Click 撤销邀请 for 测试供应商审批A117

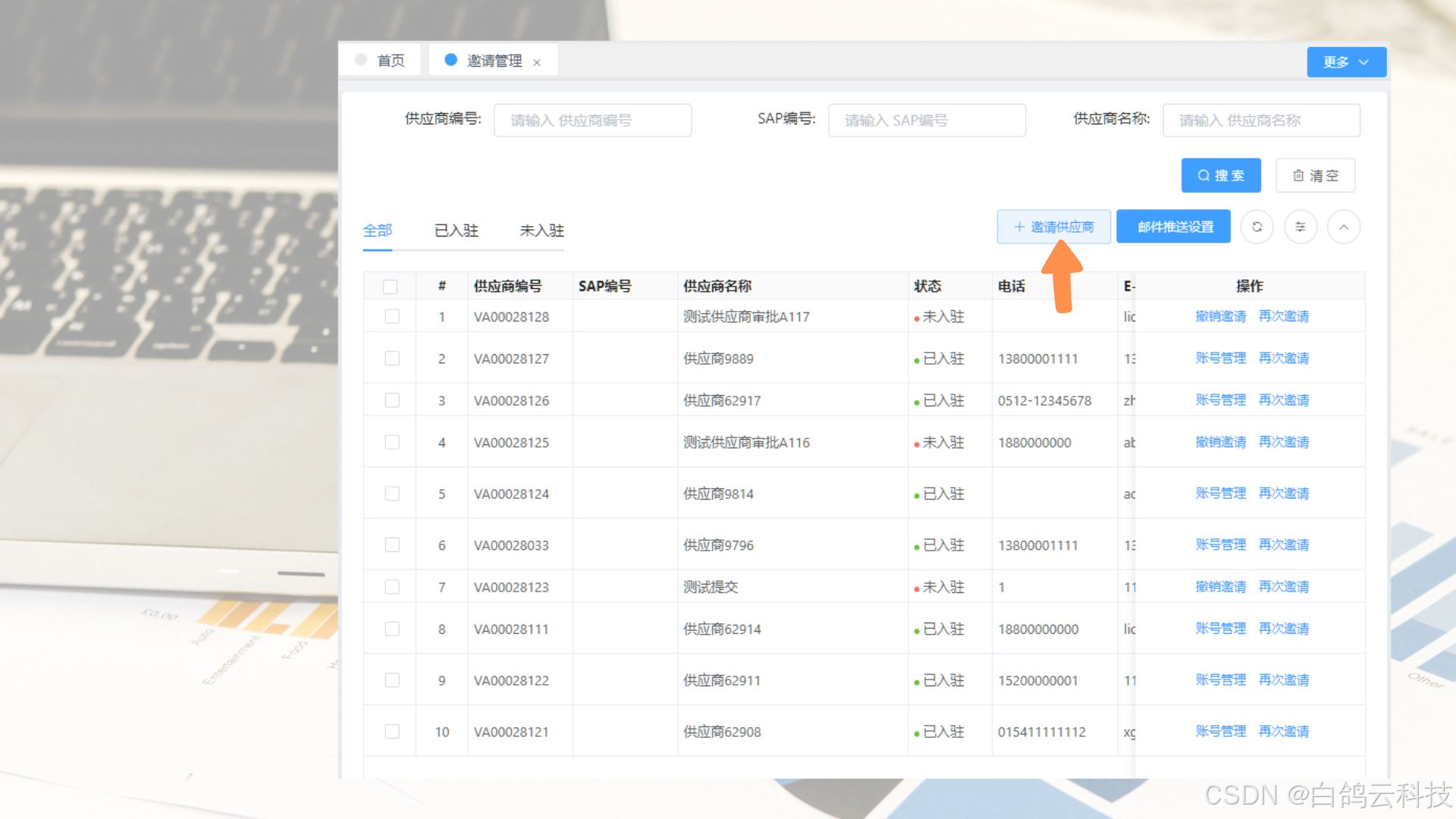(1220, 316)
